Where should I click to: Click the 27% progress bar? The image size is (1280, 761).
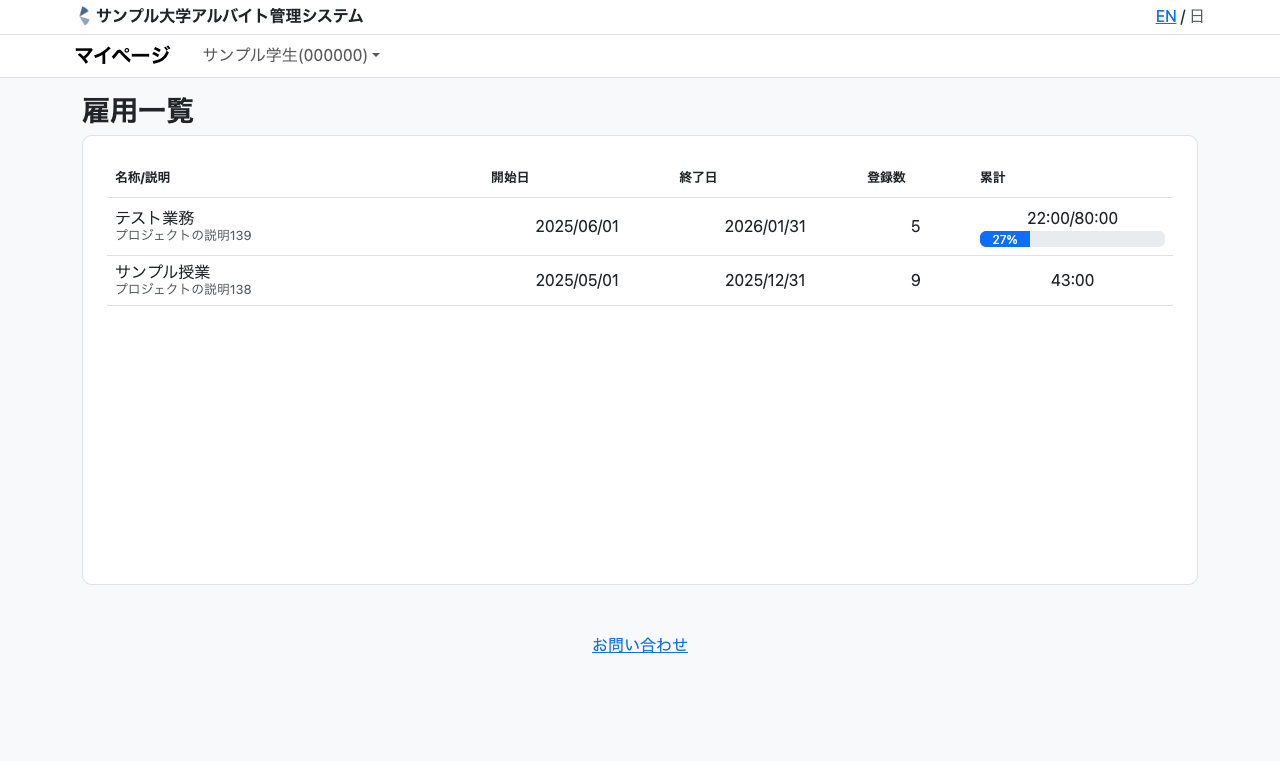coord(1072,239)
